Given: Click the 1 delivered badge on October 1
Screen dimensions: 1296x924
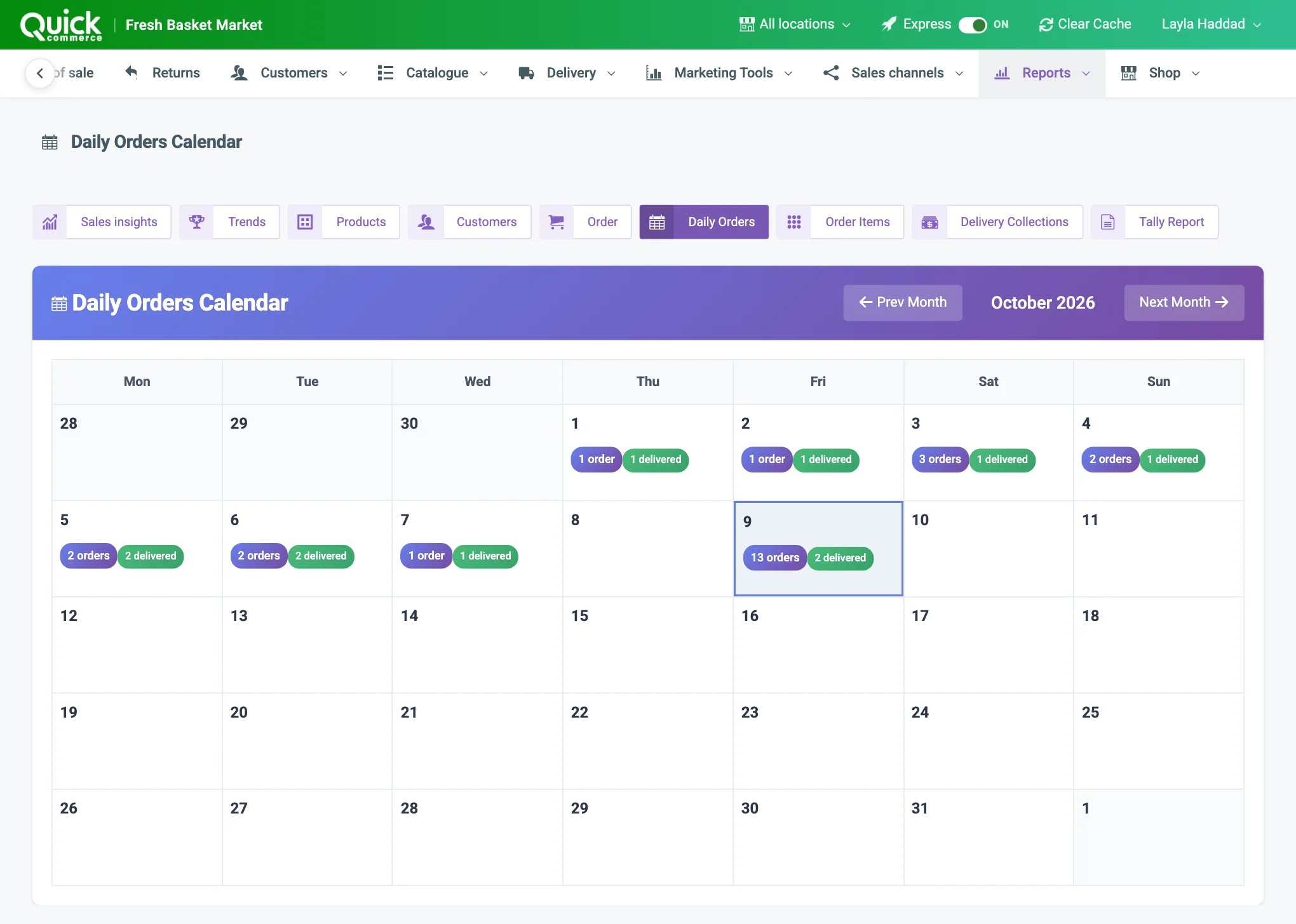Looking at the screenshot, I should click(x=656, y=460).
